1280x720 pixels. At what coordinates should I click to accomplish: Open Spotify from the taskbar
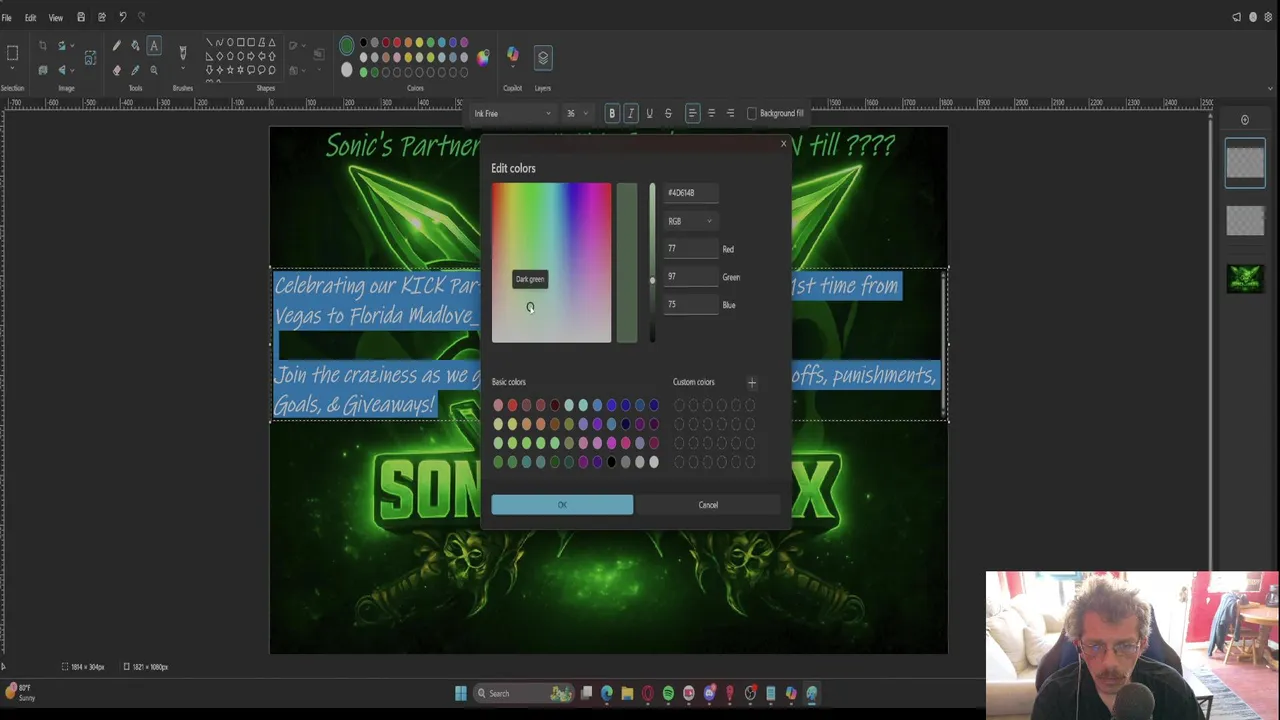[668, 693]
